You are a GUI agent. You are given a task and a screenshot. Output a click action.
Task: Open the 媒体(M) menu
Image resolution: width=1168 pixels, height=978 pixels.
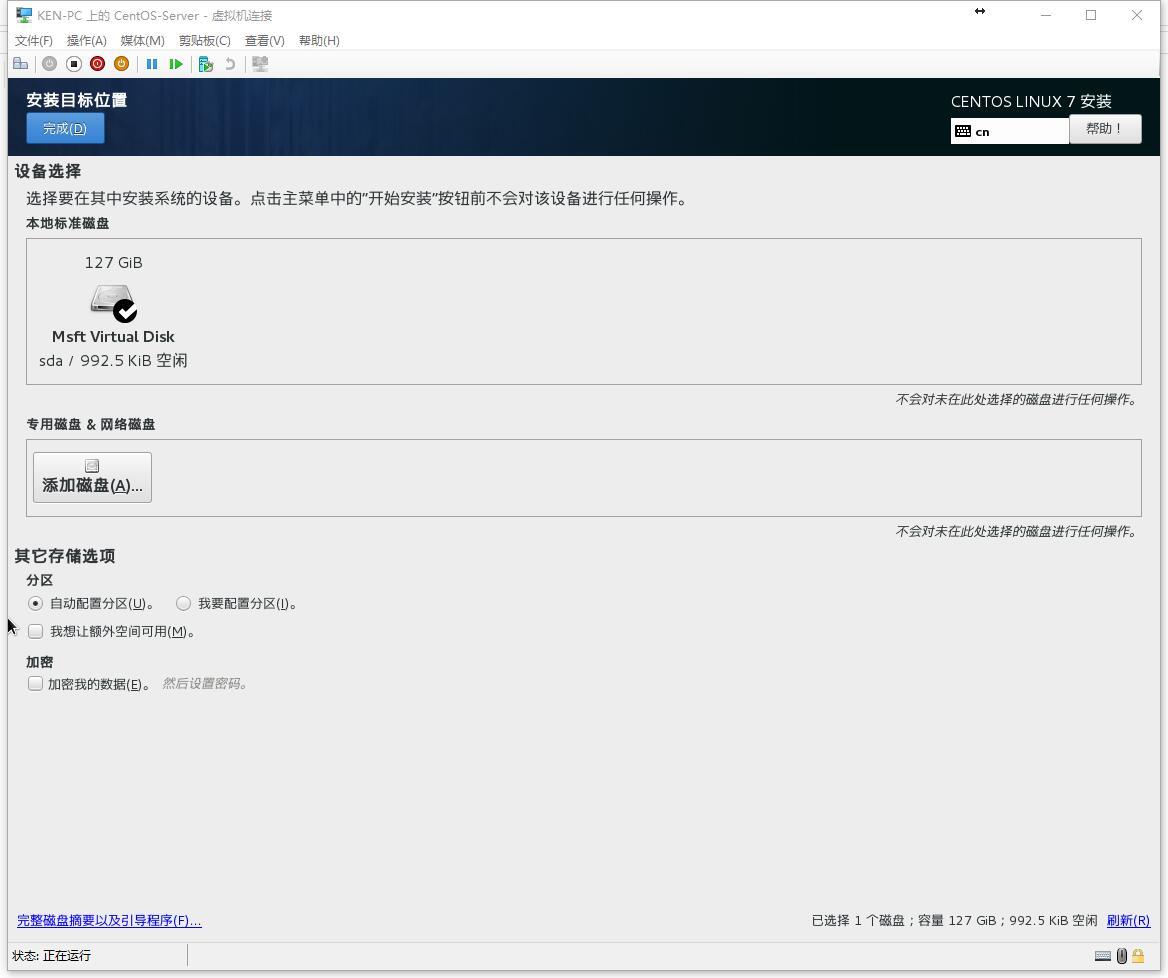(x=142, y=40)
